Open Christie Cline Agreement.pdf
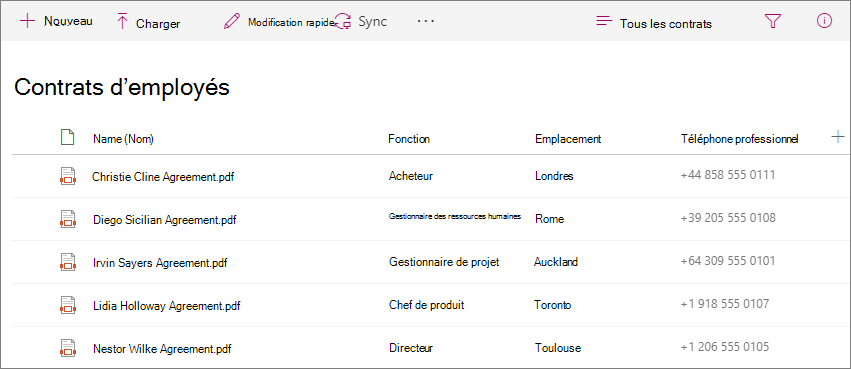 [x=163, y=176]
